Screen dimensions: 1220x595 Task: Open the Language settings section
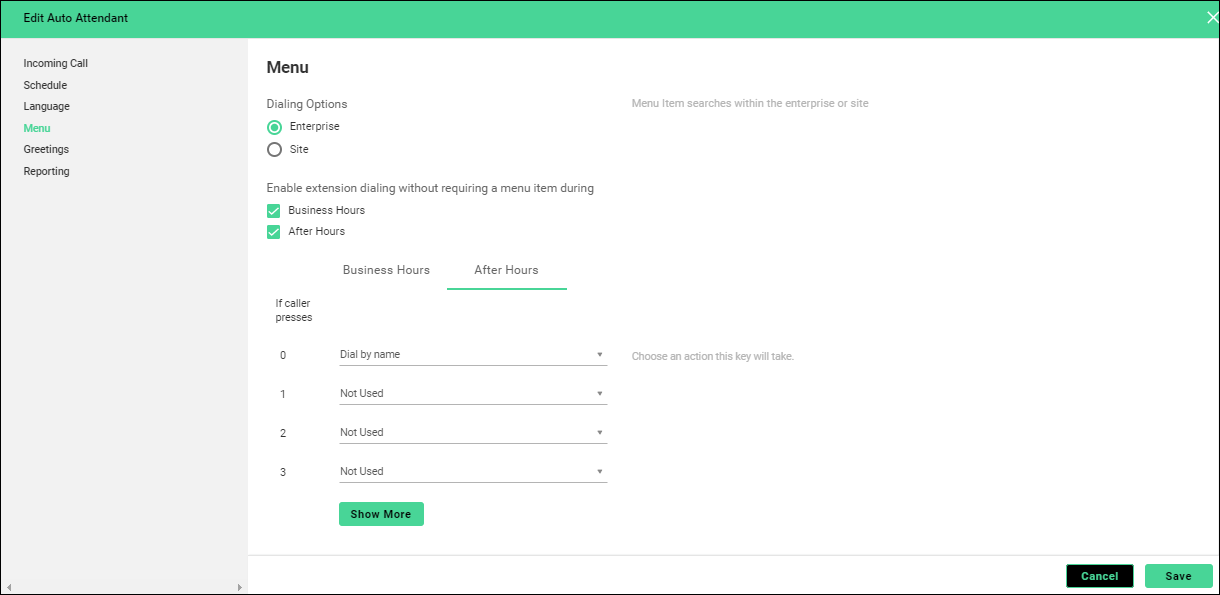point(47,107)
